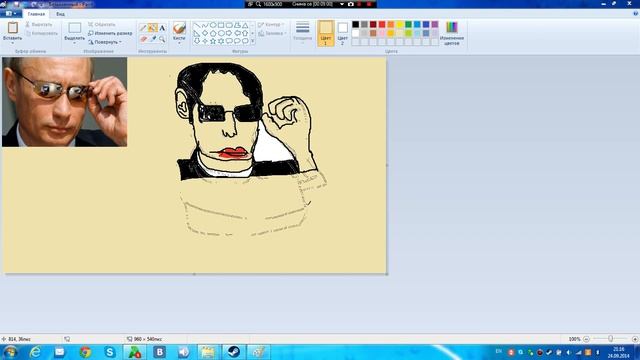Open the Изменение цветов edit colors dialog
The width and height of the screenshot is (640, 360).
(x=452, y=33)
